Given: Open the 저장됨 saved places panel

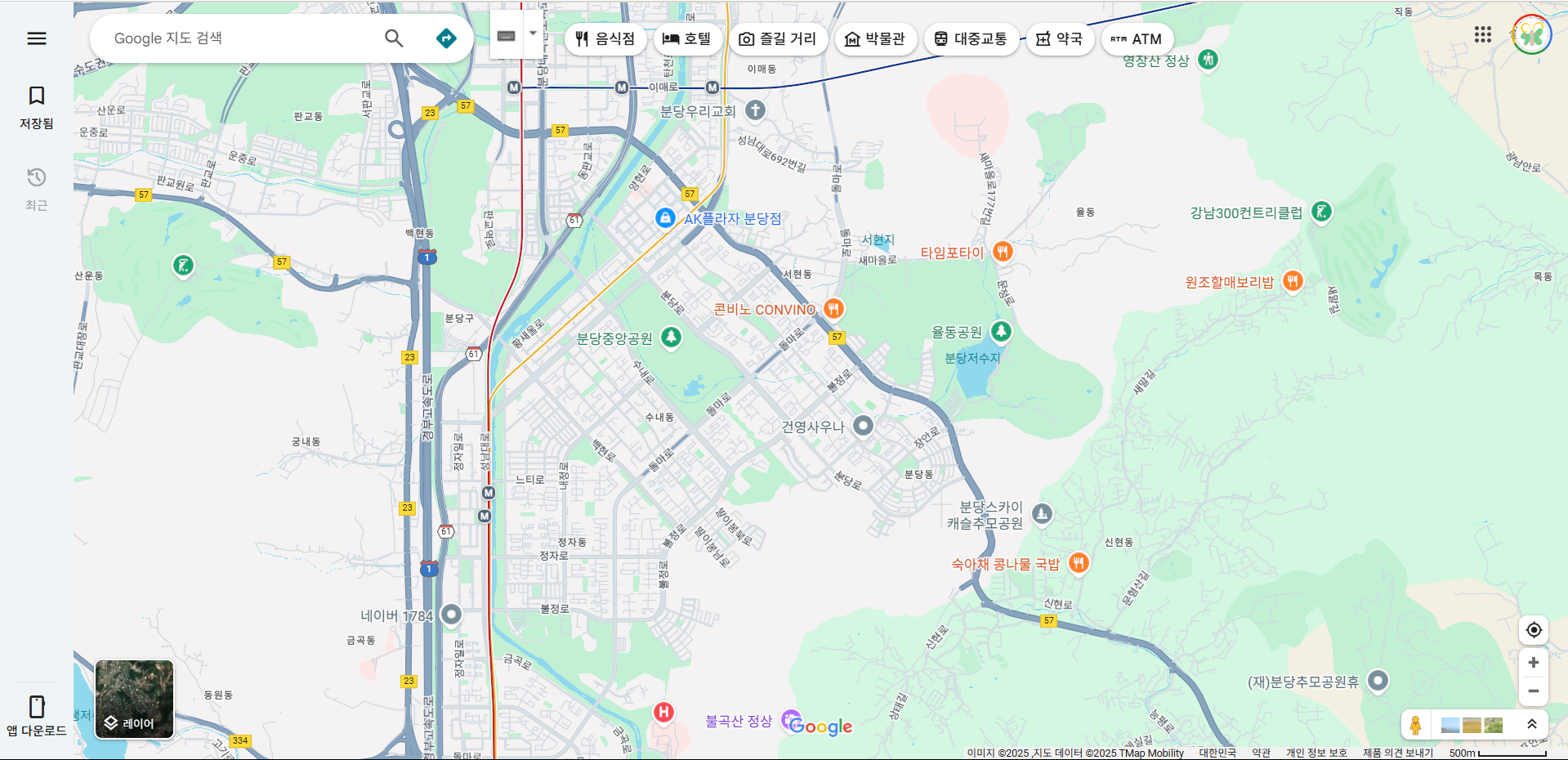Looking at the screenshot, I should (x=37, y=108).
